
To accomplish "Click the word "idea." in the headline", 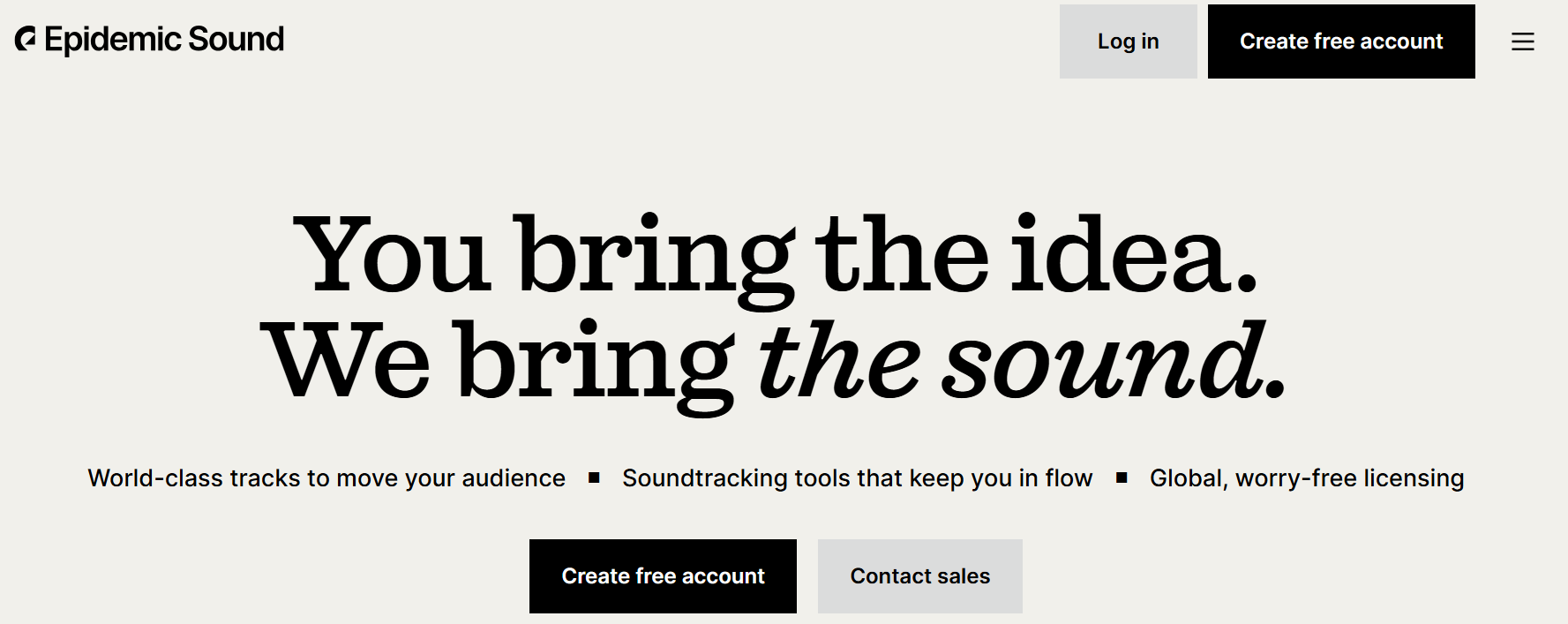I will (x=1134, y=255).
